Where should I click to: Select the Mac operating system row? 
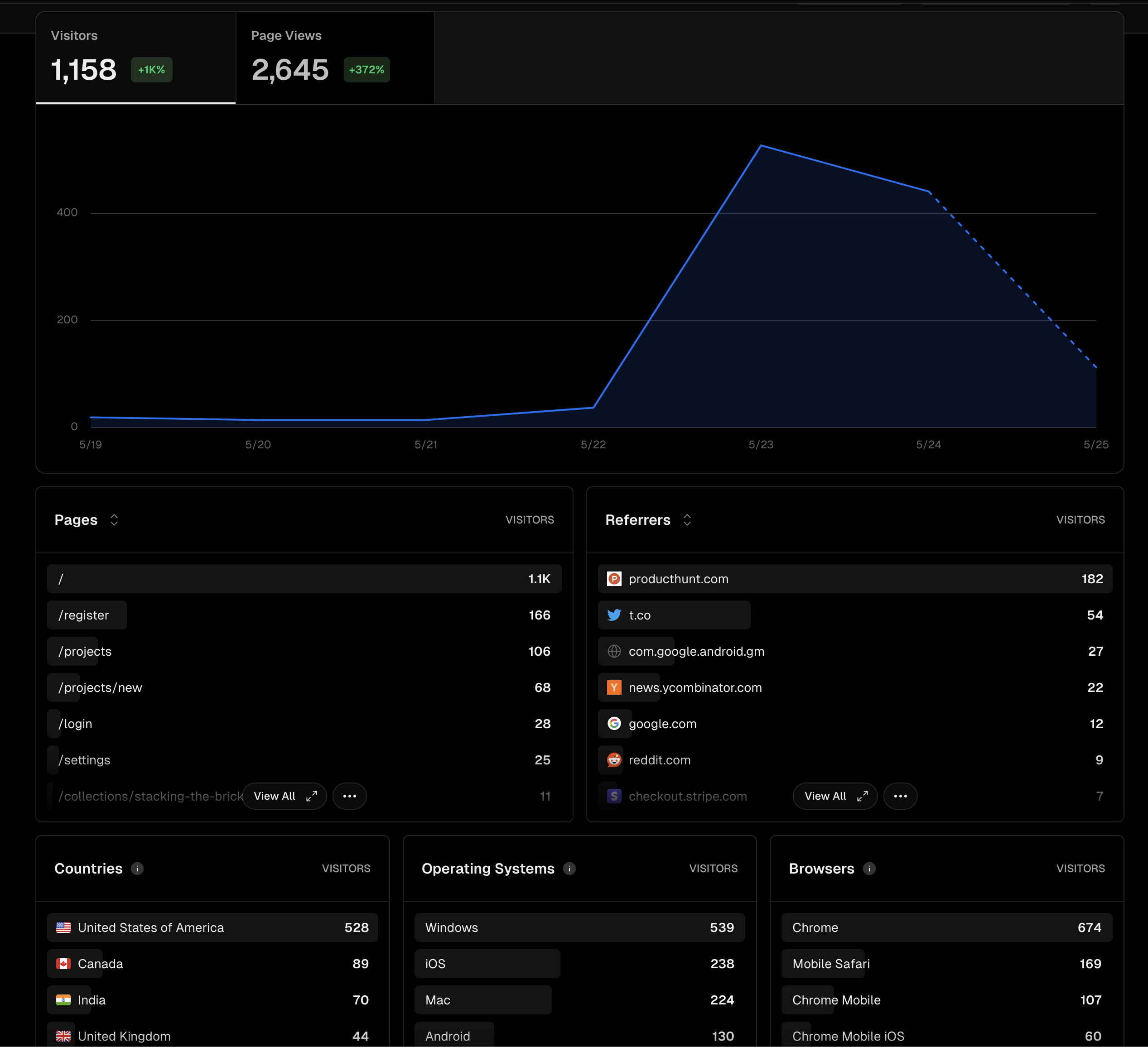coord(580,1000)
